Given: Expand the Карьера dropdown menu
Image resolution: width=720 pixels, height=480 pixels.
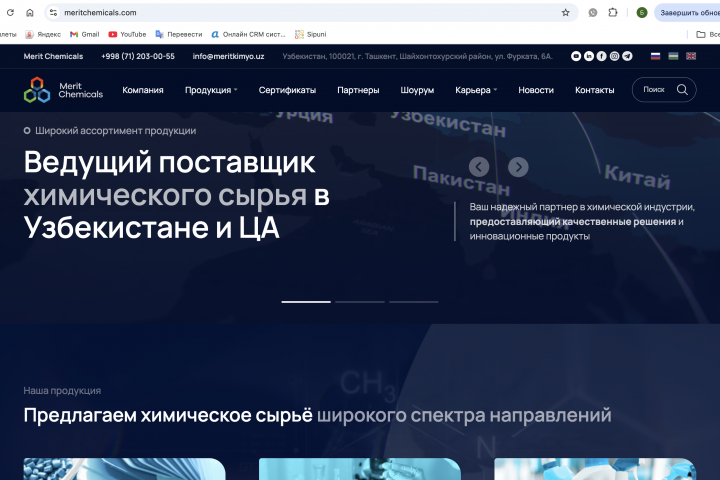Looking at the screenshot, I should [476, 90].
